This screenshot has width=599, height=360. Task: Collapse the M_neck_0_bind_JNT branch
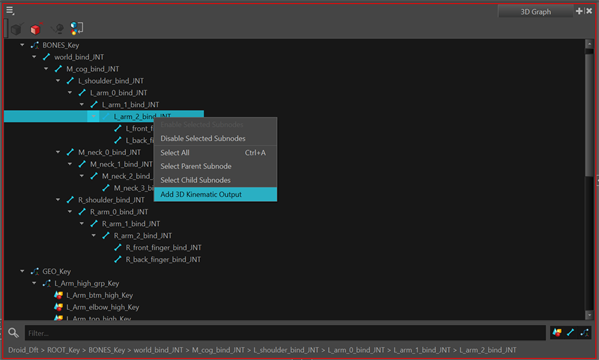tap(58, 152)
